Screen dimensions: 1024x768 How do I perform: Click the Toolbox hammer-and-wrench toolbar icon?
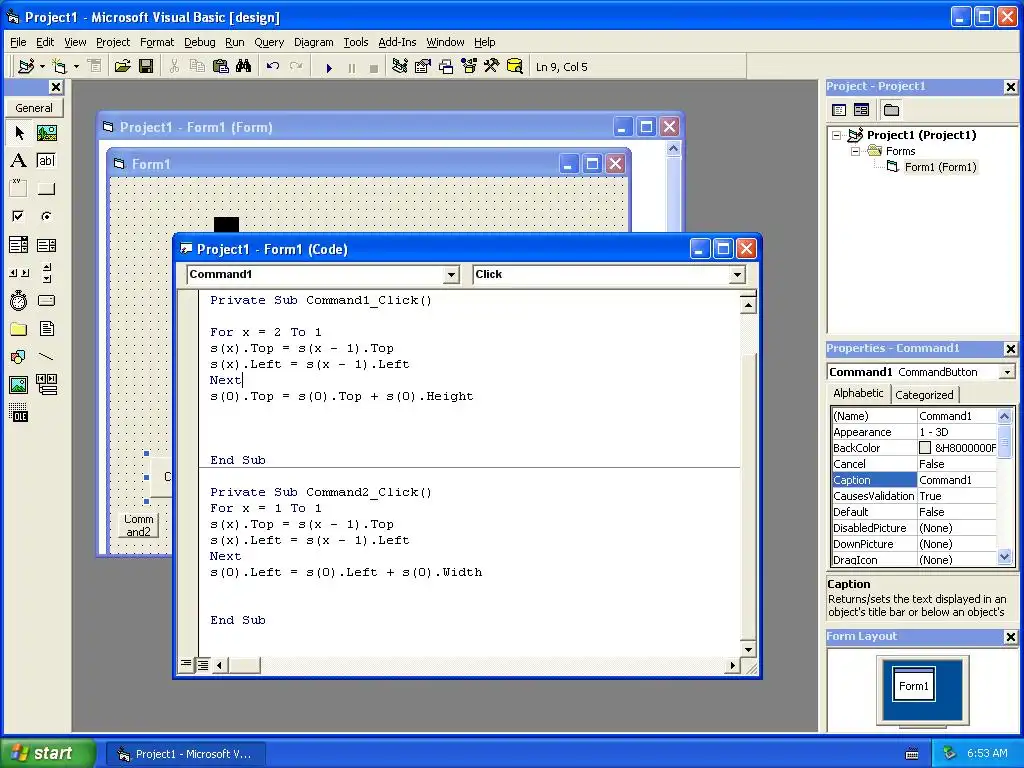(x=491, y=67)
